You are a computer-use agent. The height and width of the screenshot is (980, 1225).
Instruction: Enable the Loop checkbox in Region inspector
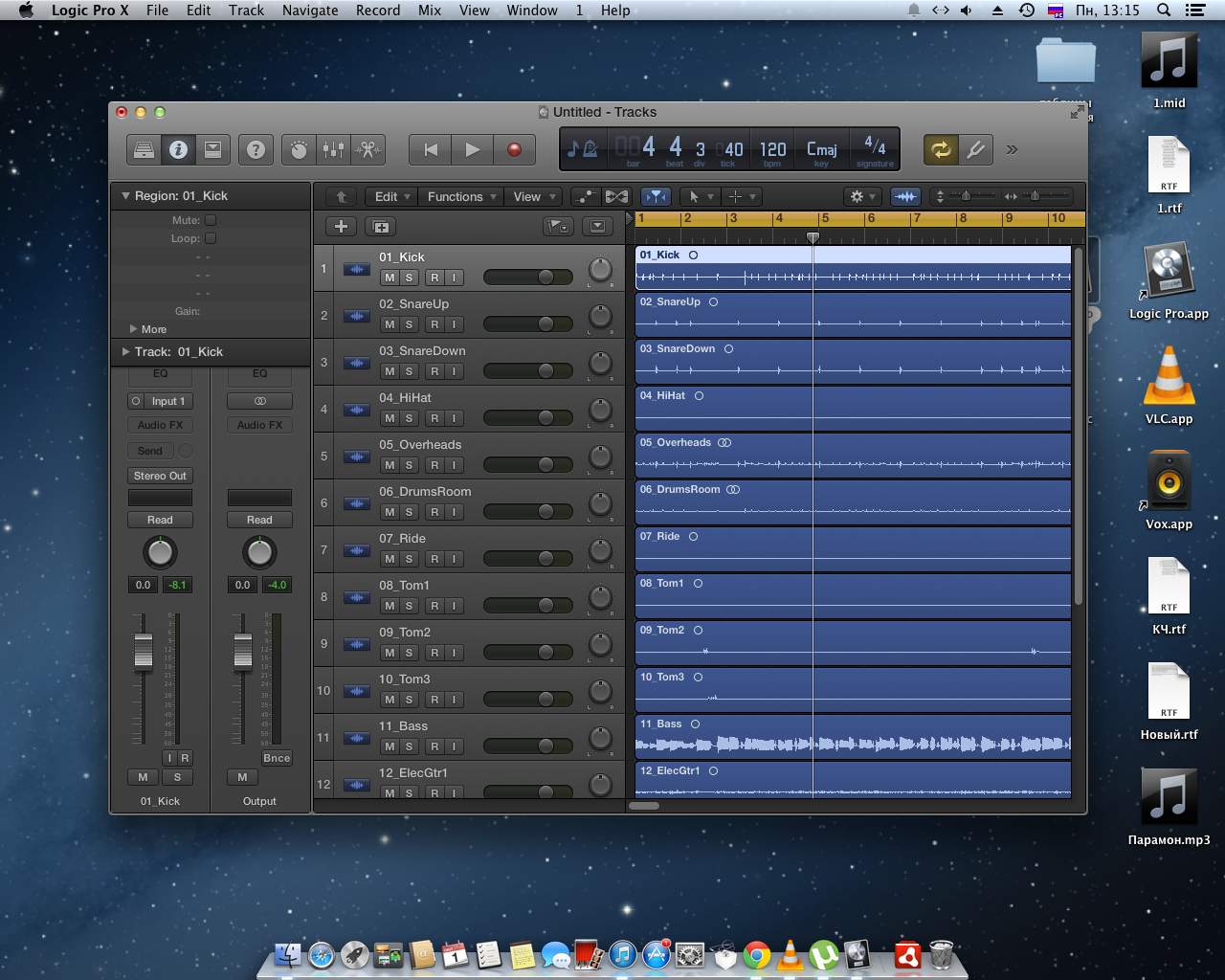point(211,238)
